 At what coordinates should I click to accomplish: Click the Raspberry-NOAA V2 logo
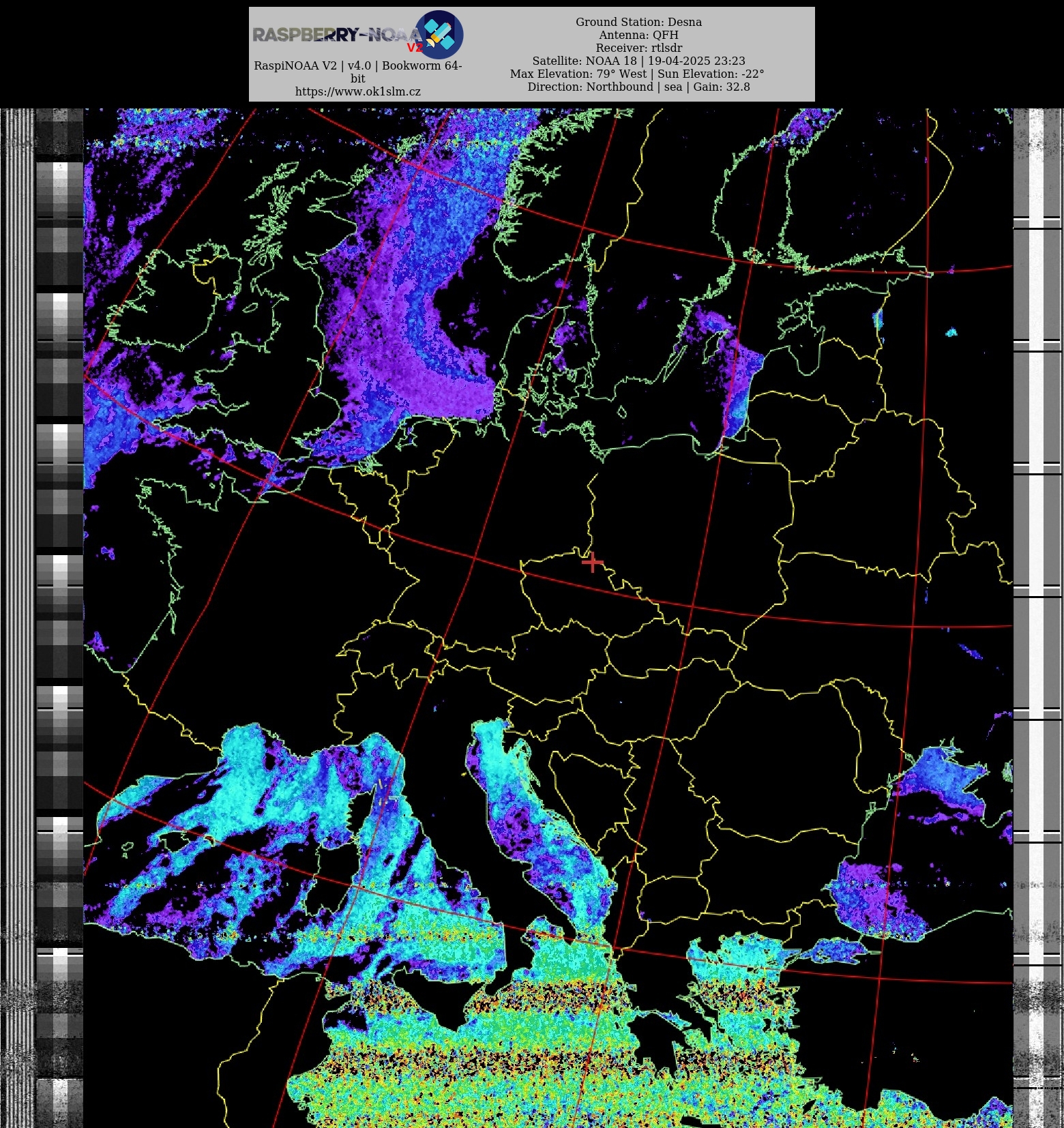(x=358, y=34)
